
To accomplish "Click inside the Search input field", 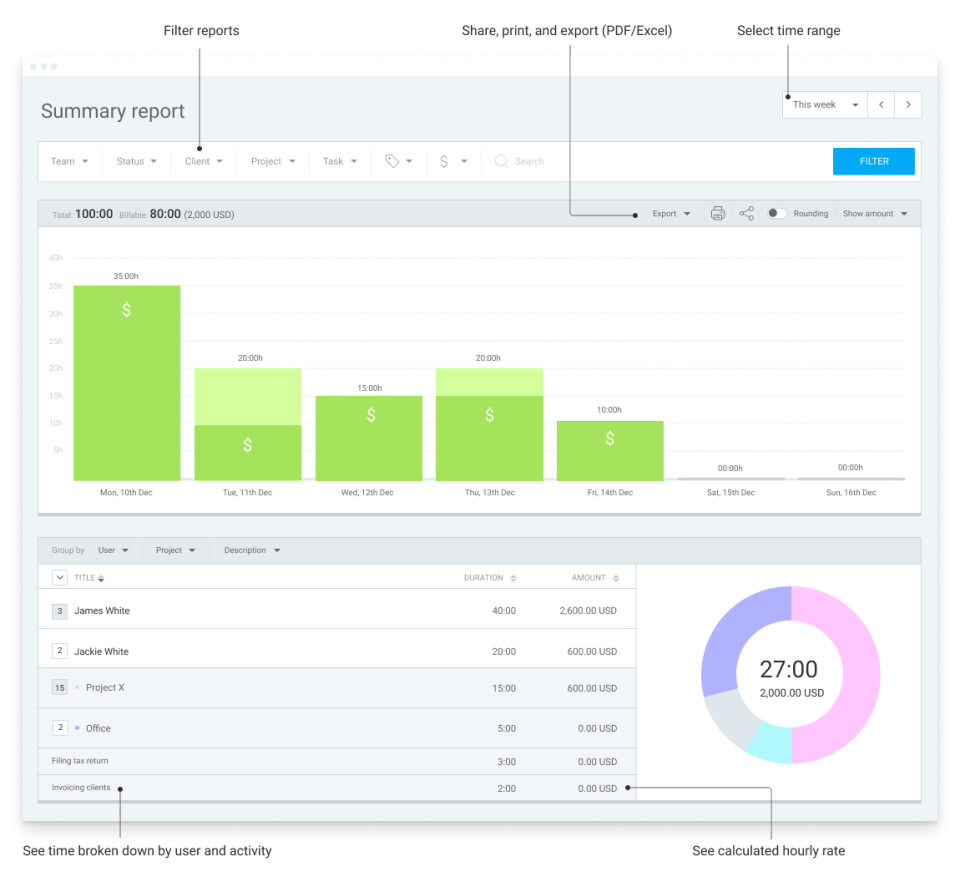I will click(530, 161).
